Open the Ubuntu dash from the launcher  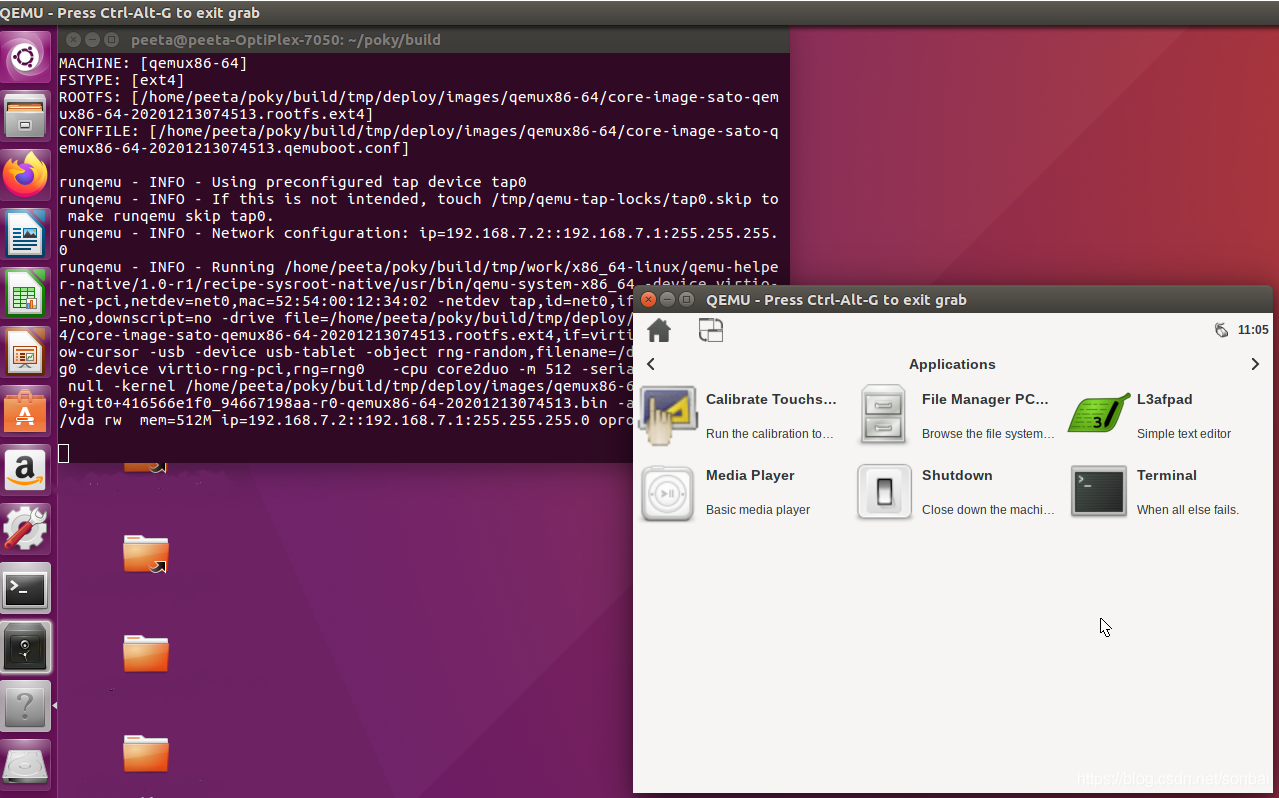(x=26, y=57)
